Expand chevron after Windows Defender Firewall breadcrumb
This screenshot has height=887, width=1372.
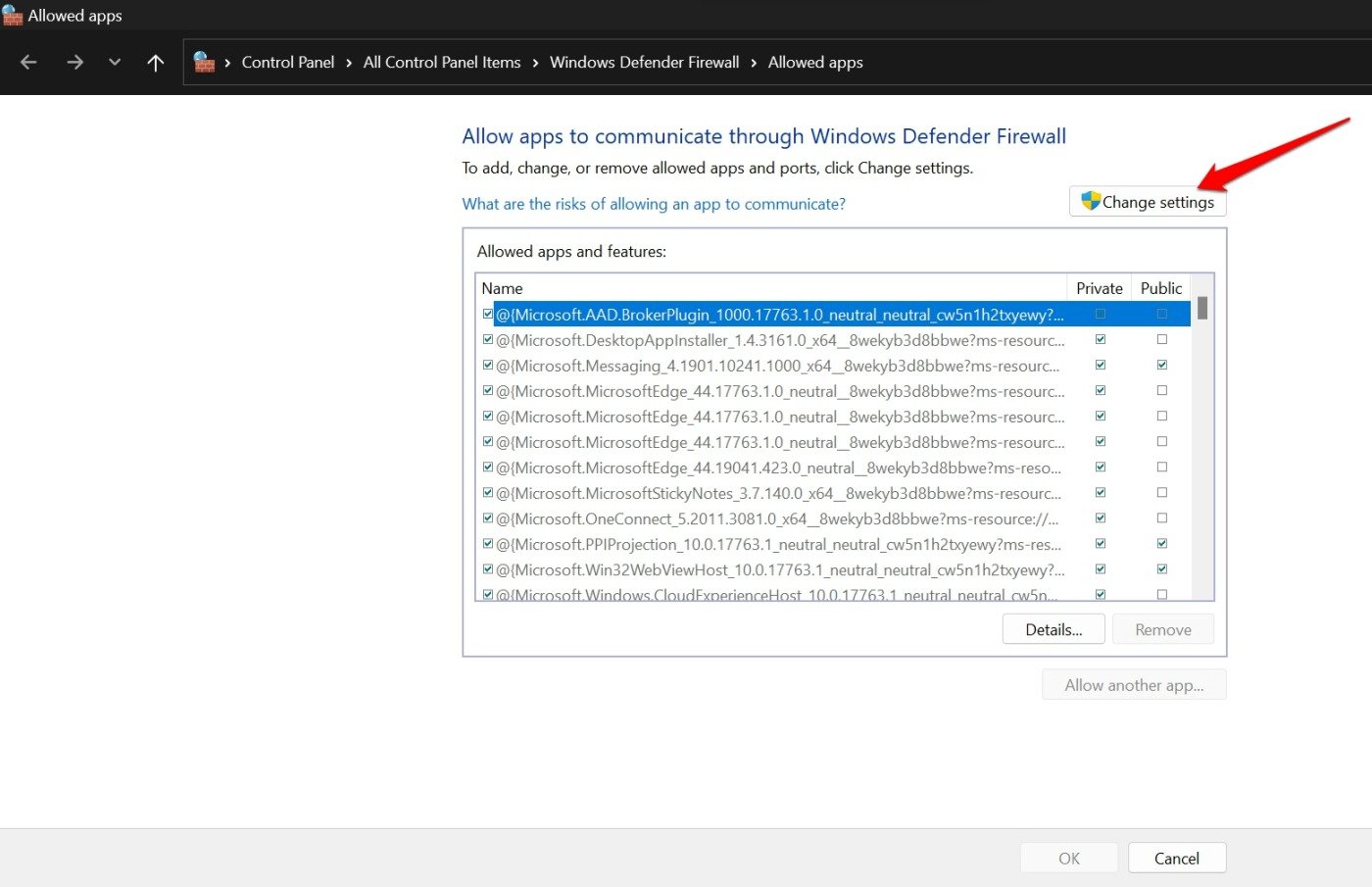tap(754, 63)
